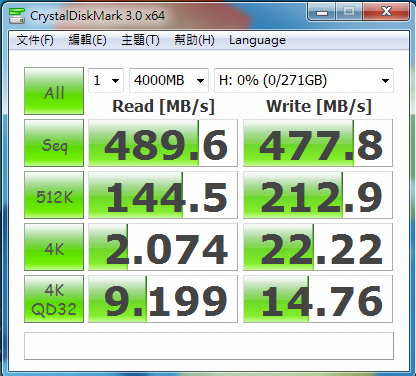Open the 幫助(H) menu
416x376 pixels.
point(194,40)
